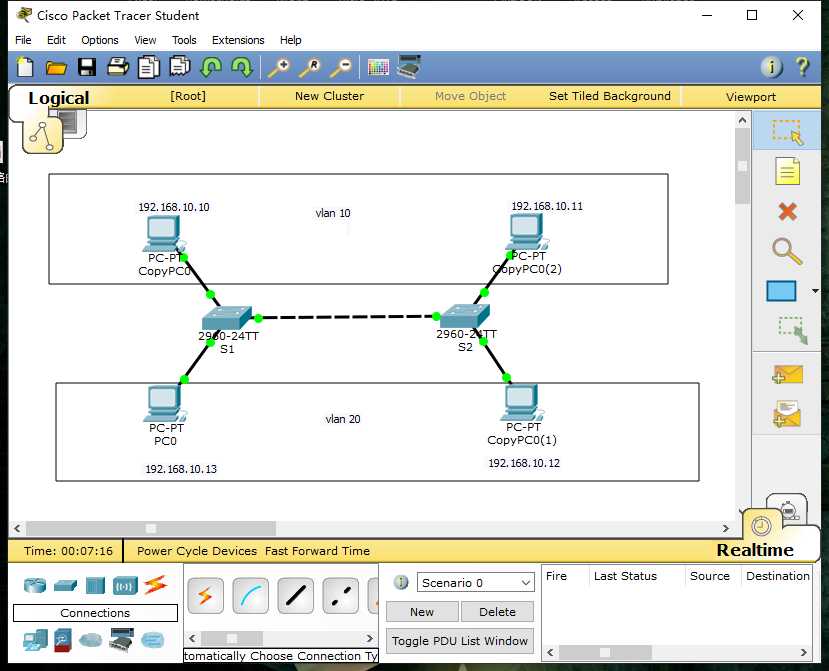Open the View menu
Screen dimensions: 829x671
click(145, 40)
